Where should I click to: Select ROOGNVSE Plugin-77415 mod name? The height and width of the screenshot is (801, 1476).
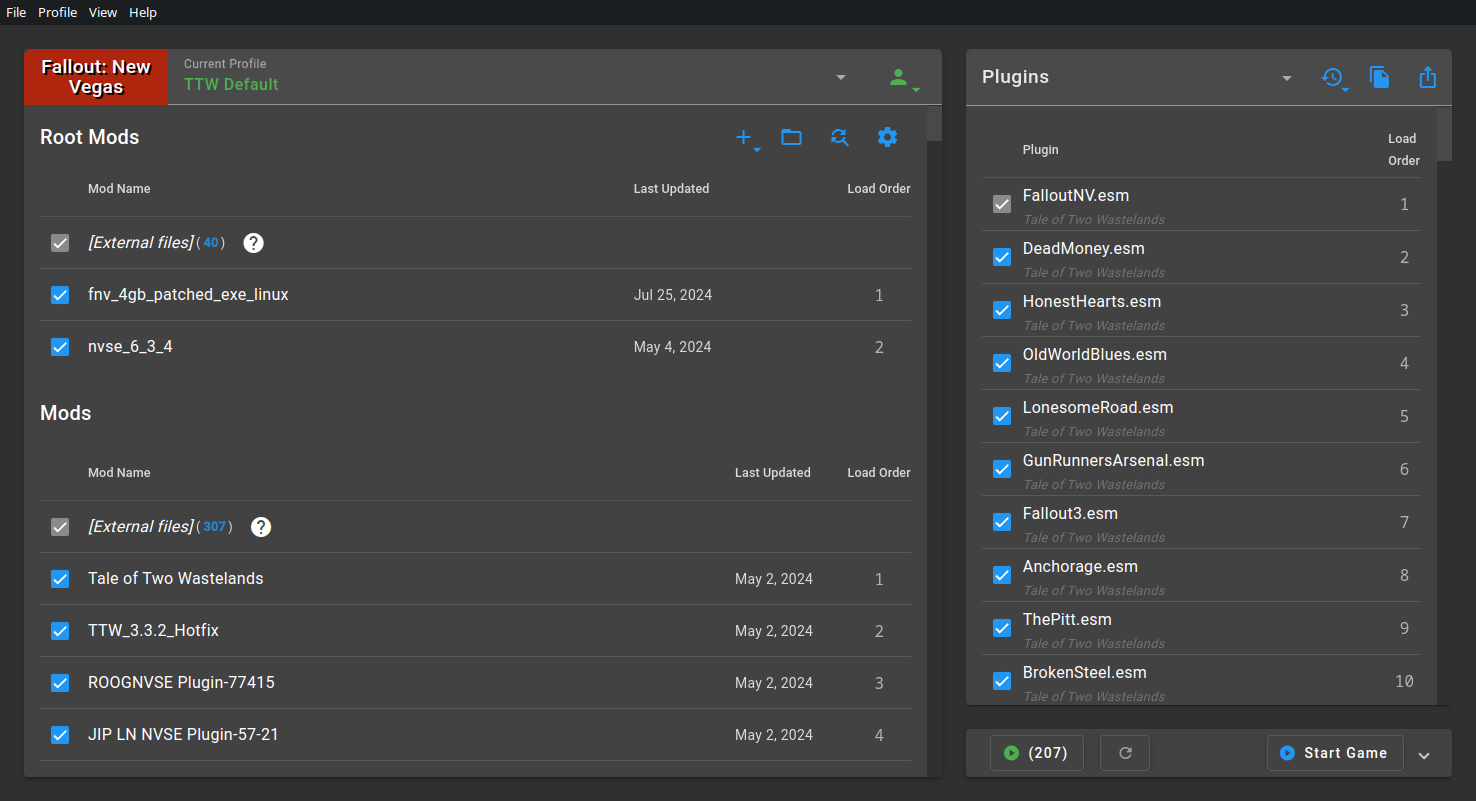point(181,683)
